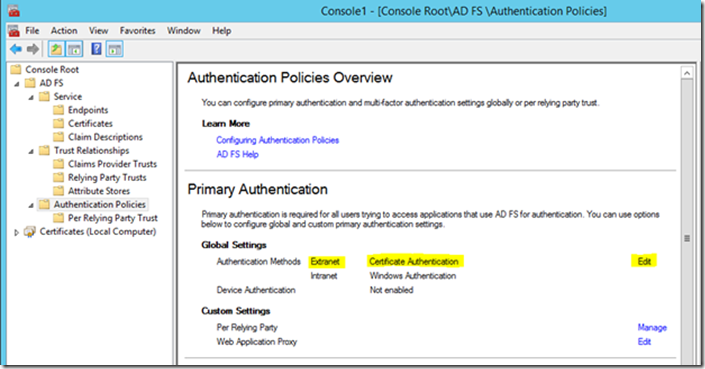Open the Help toolbar icon
Image resolution: width=705 pixels, height=369 pixels.
click(96, 49)
